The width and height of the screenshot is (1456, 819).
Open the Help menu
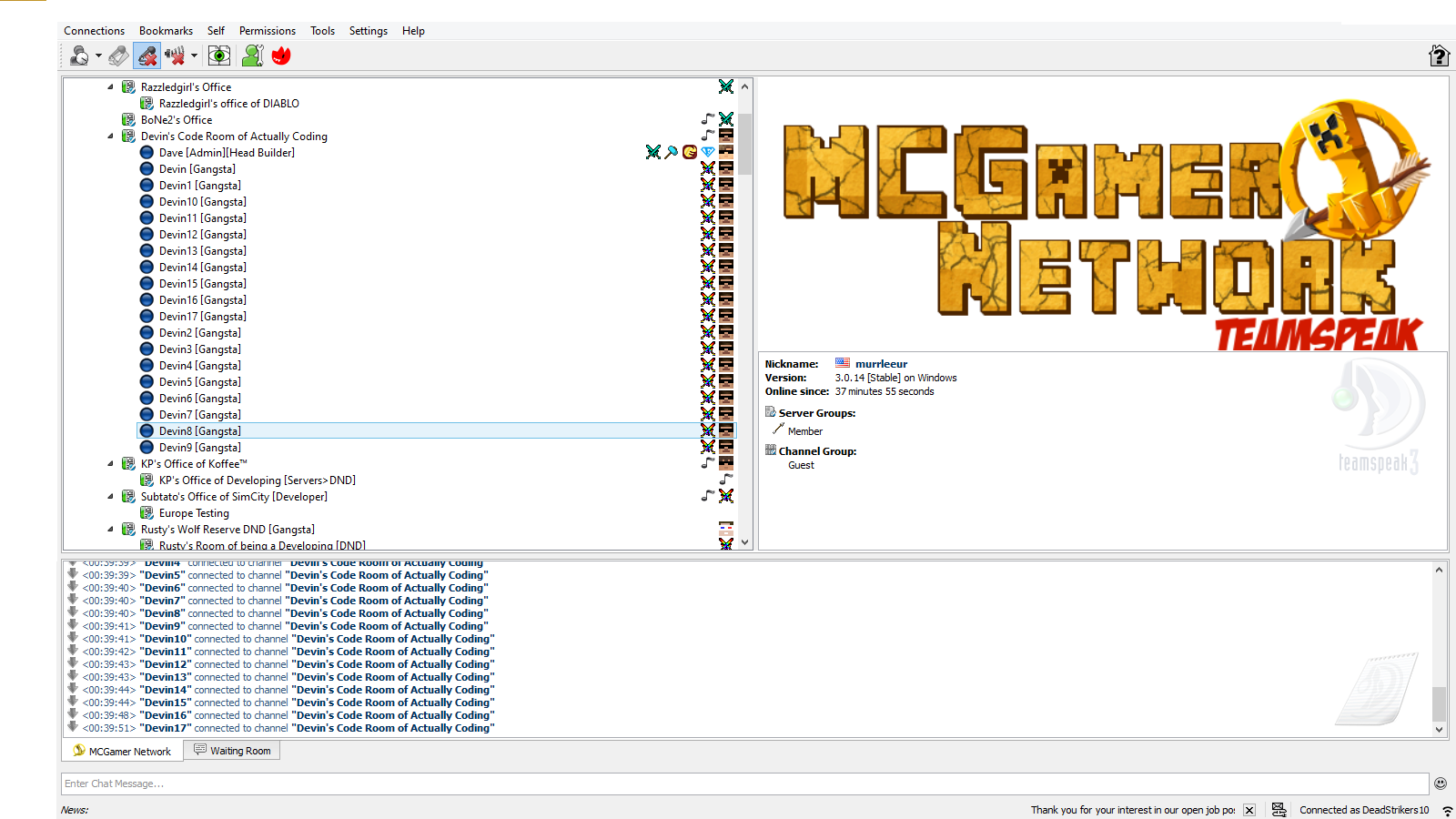(x=413, y=31)
